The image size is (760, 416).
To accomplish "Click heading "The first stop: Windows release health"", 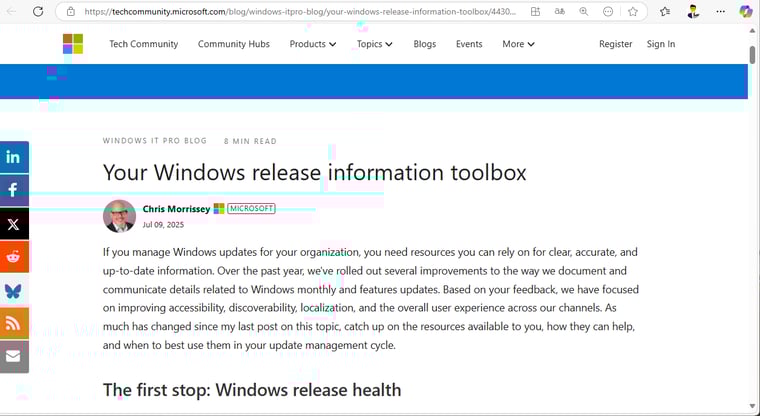I will (252, 390).
